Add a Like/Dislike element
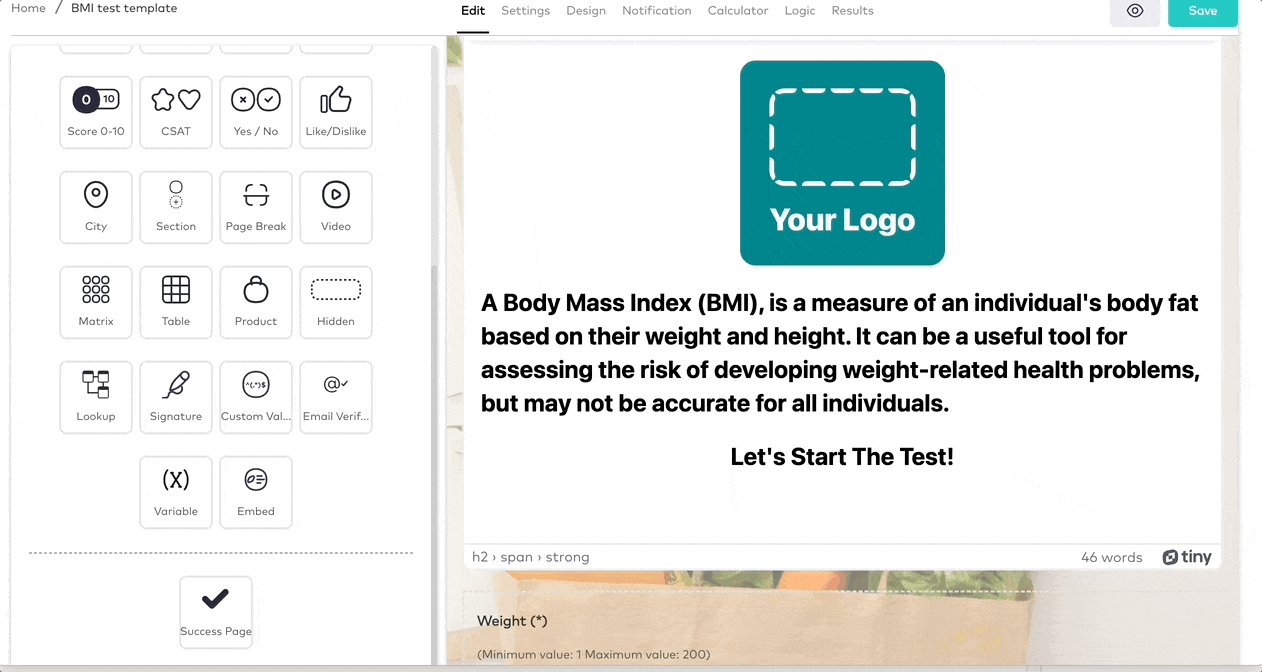This screenshot has height=672, width=1262. tap(336, 112)
